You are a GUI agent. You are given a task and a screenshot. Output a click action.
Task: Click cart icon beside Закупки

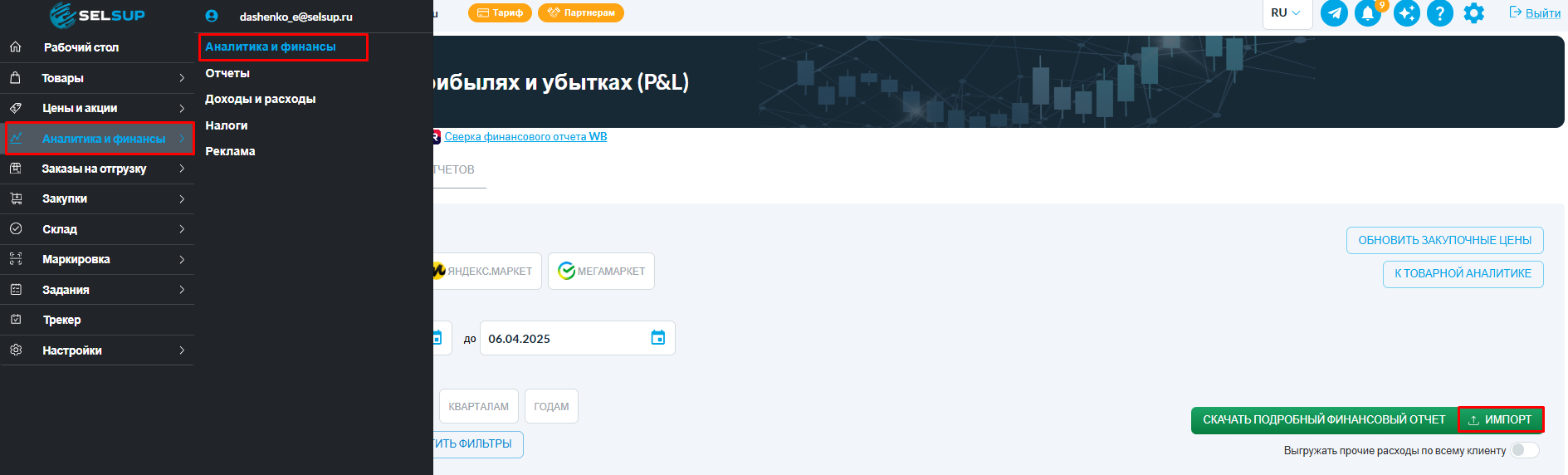16,198
